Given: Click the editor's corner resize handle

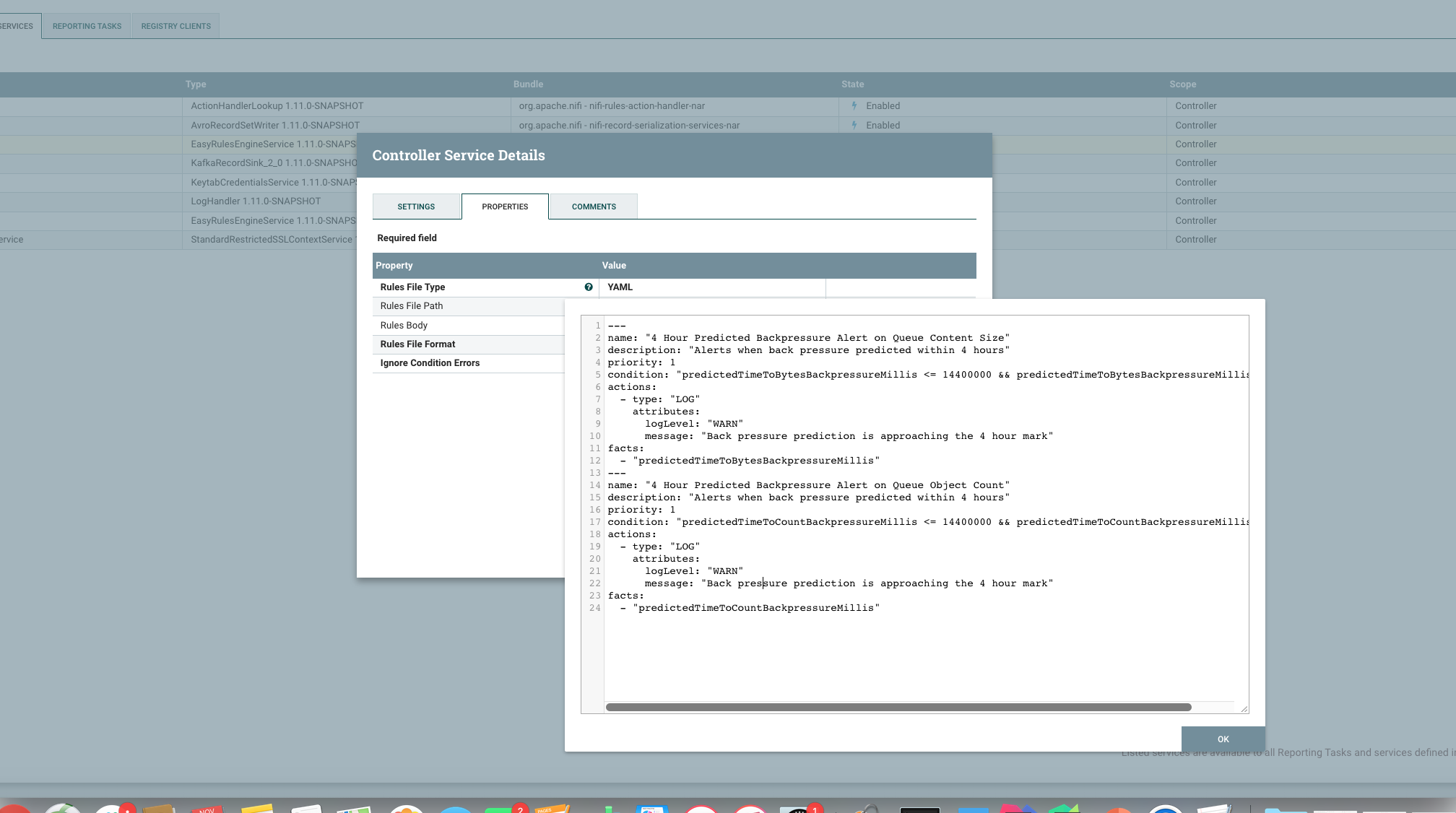Looking at the screenshot, I should pyautogui.click(x=1244, y=709).
